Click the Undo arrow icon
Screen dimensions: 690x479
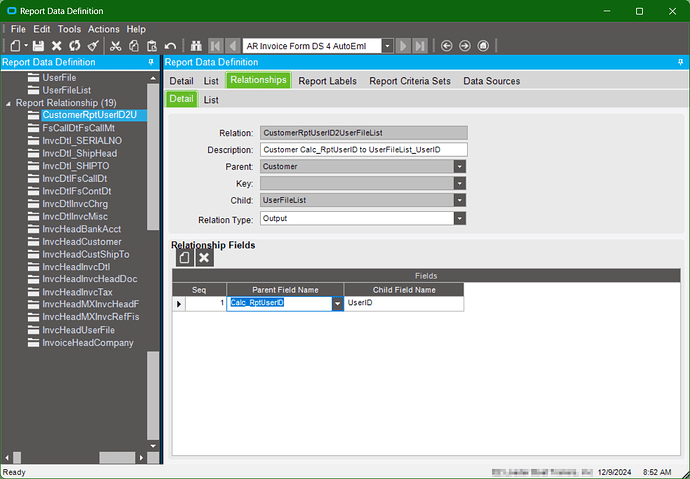[x=170, y=46]
